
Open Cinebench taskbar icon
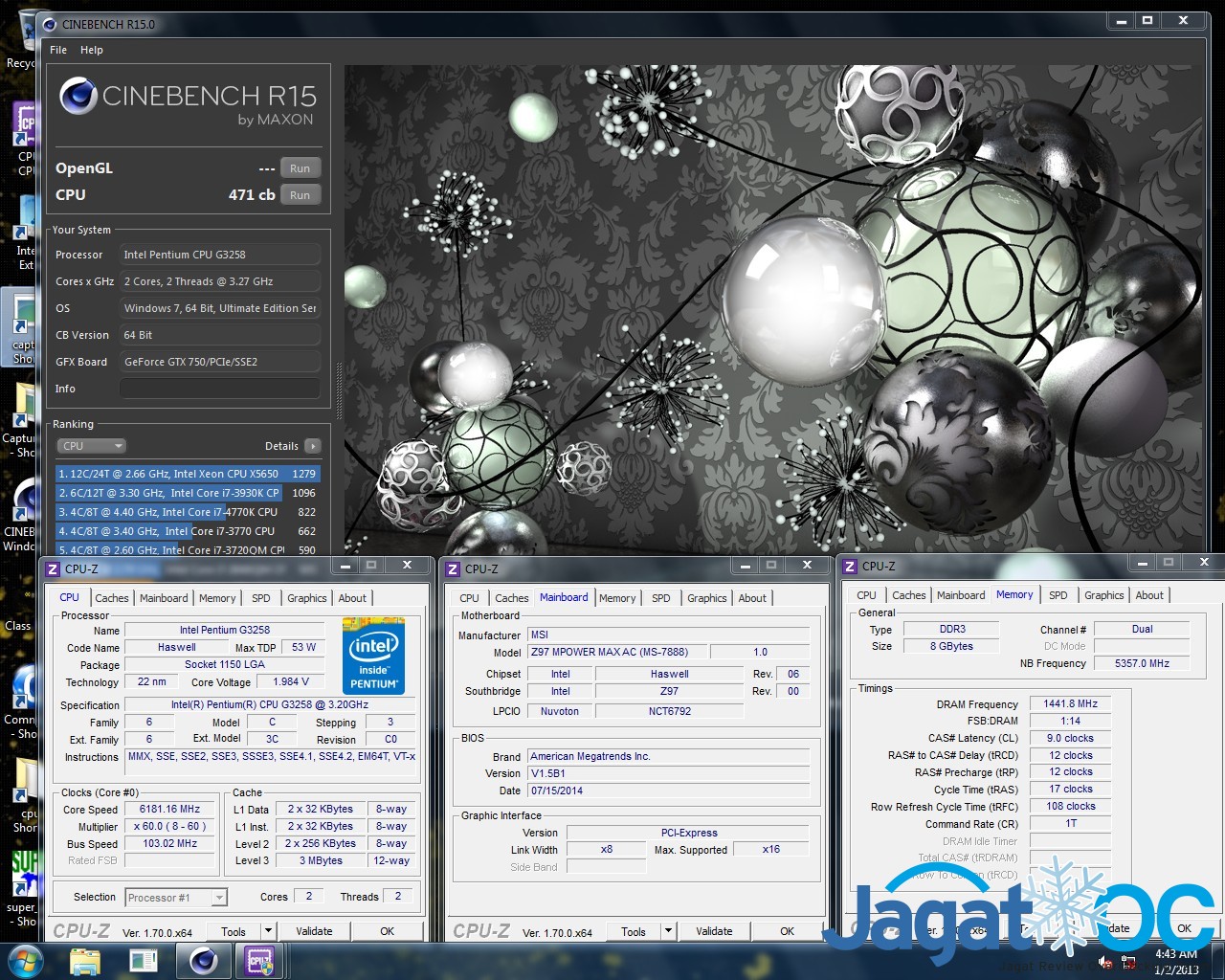coord(202,961)
